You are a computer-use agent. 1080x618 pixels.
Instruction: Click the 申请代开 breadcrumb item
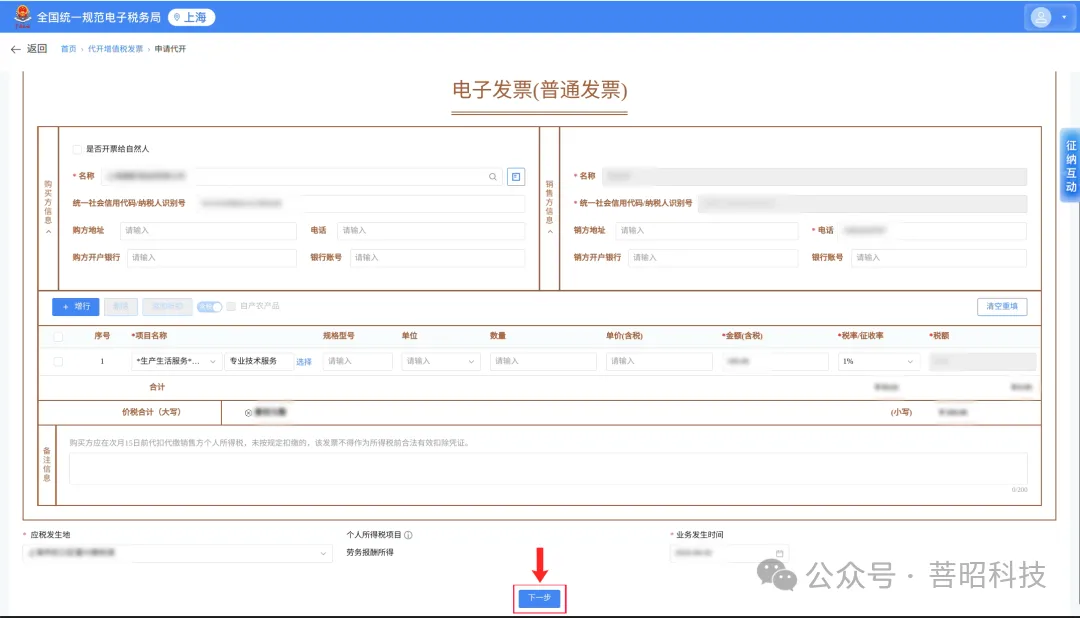pos(170,49)
